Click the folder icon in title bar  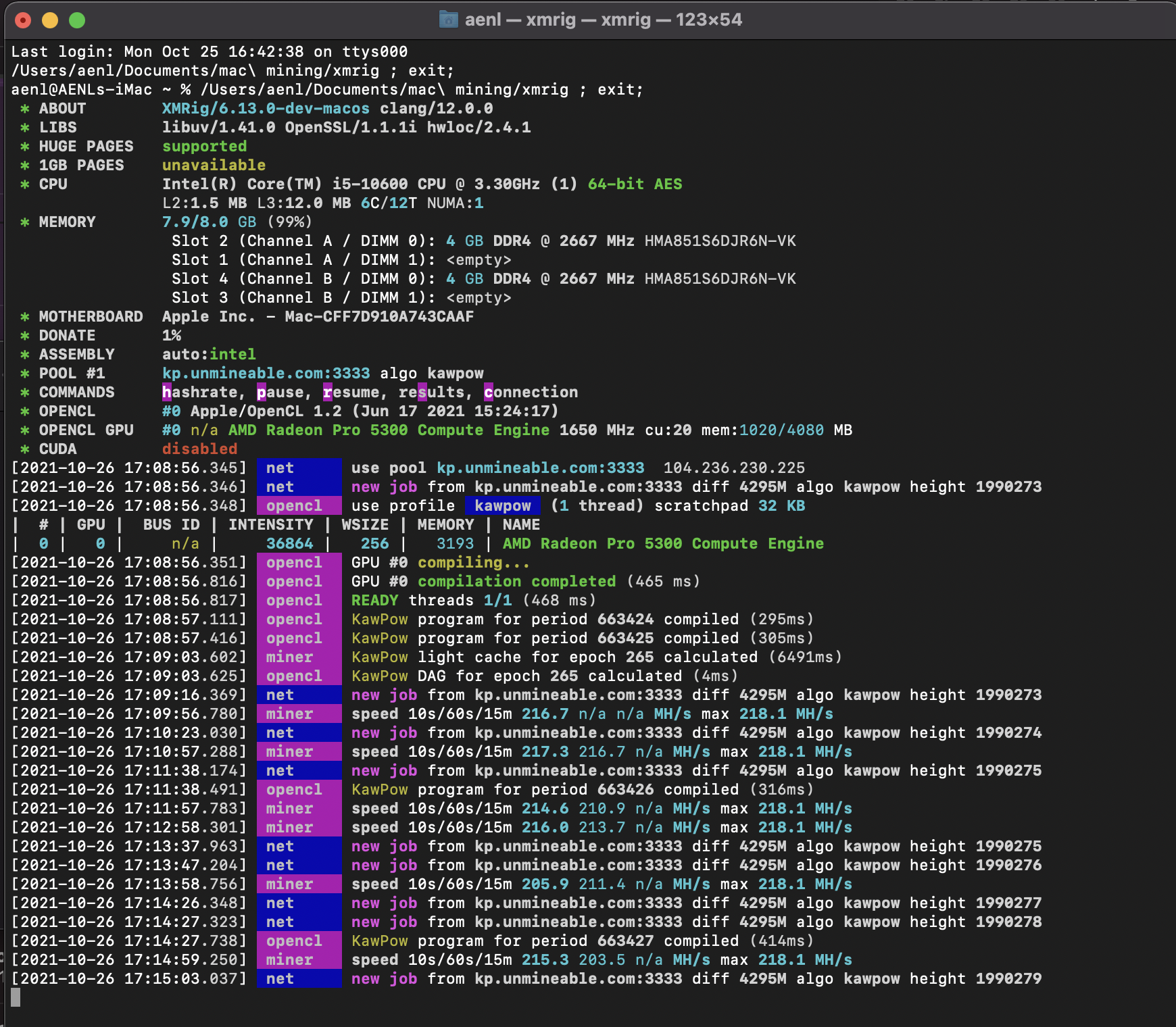click(x=448, y=20)
